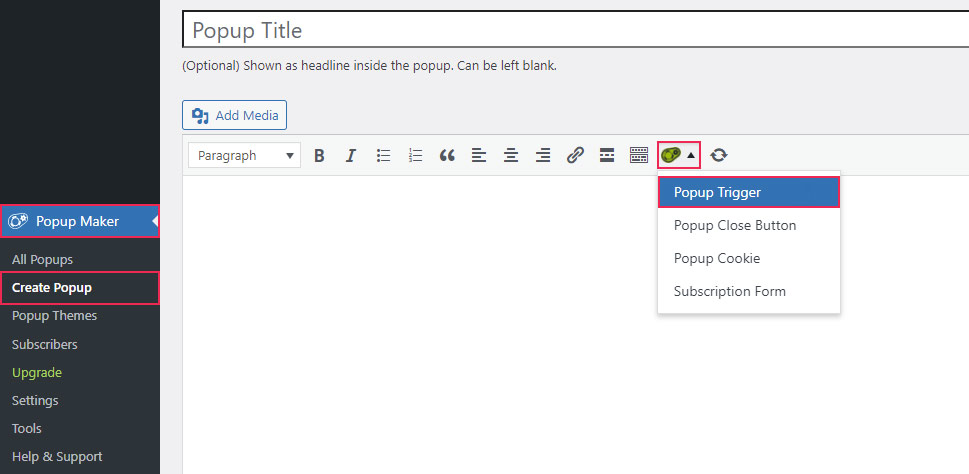Image resolution: width=969 pixels, height=474 pixels.
Task: Apply blockquote formatting
Action: tap(447, 156)
